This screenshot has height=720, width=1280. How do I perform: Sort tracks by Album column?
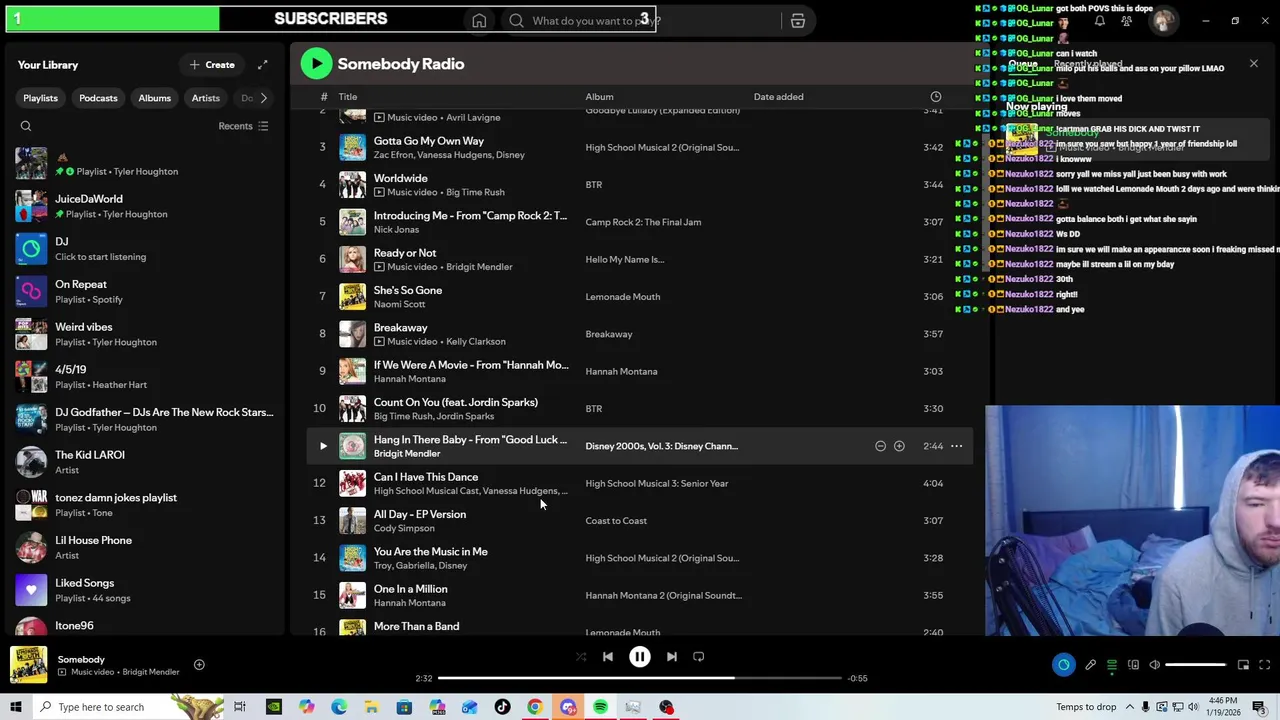(599, 97)
